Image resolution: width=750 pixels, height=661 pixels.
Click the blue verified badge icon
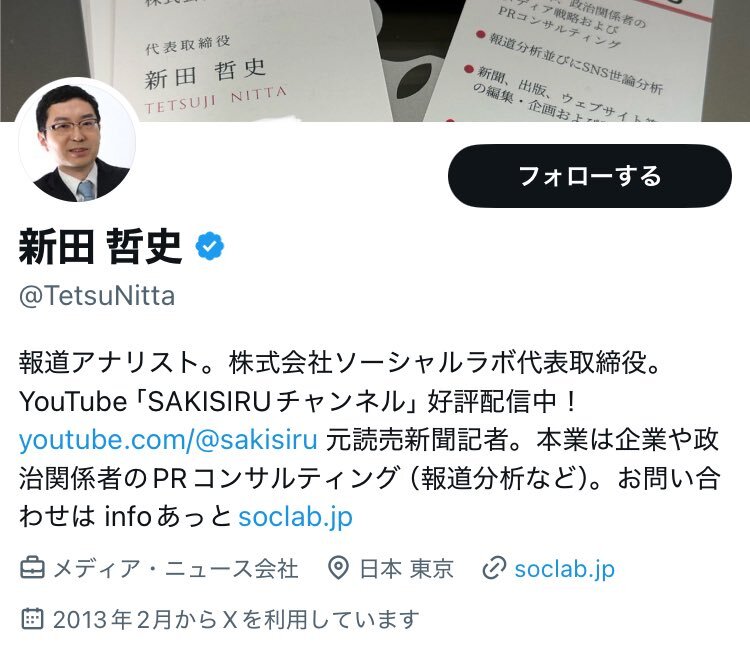click(x=210, y=246)
